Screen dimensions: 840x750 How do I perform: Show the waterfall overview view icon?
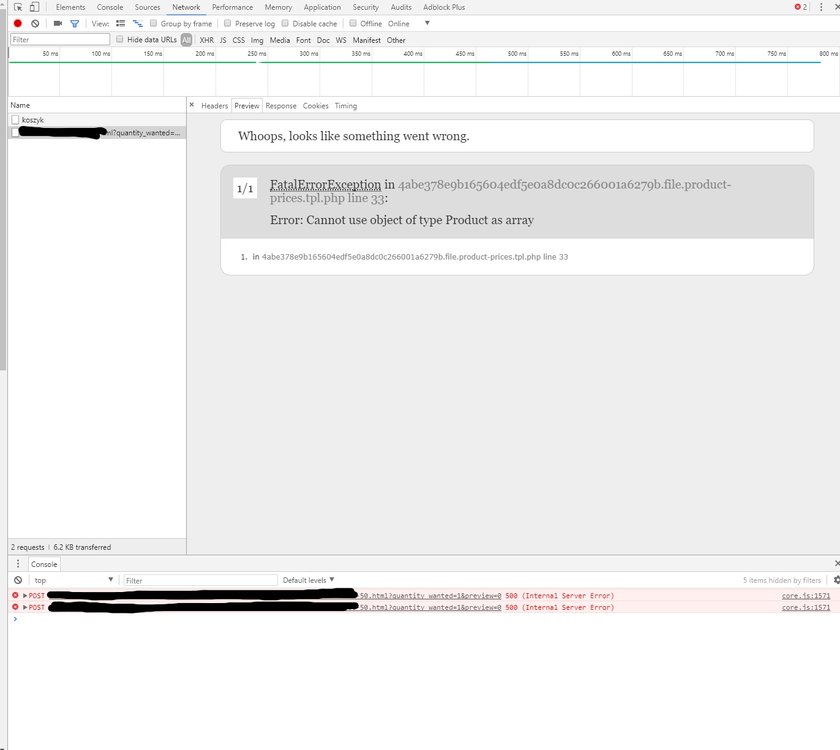click(x=138, y=24)
